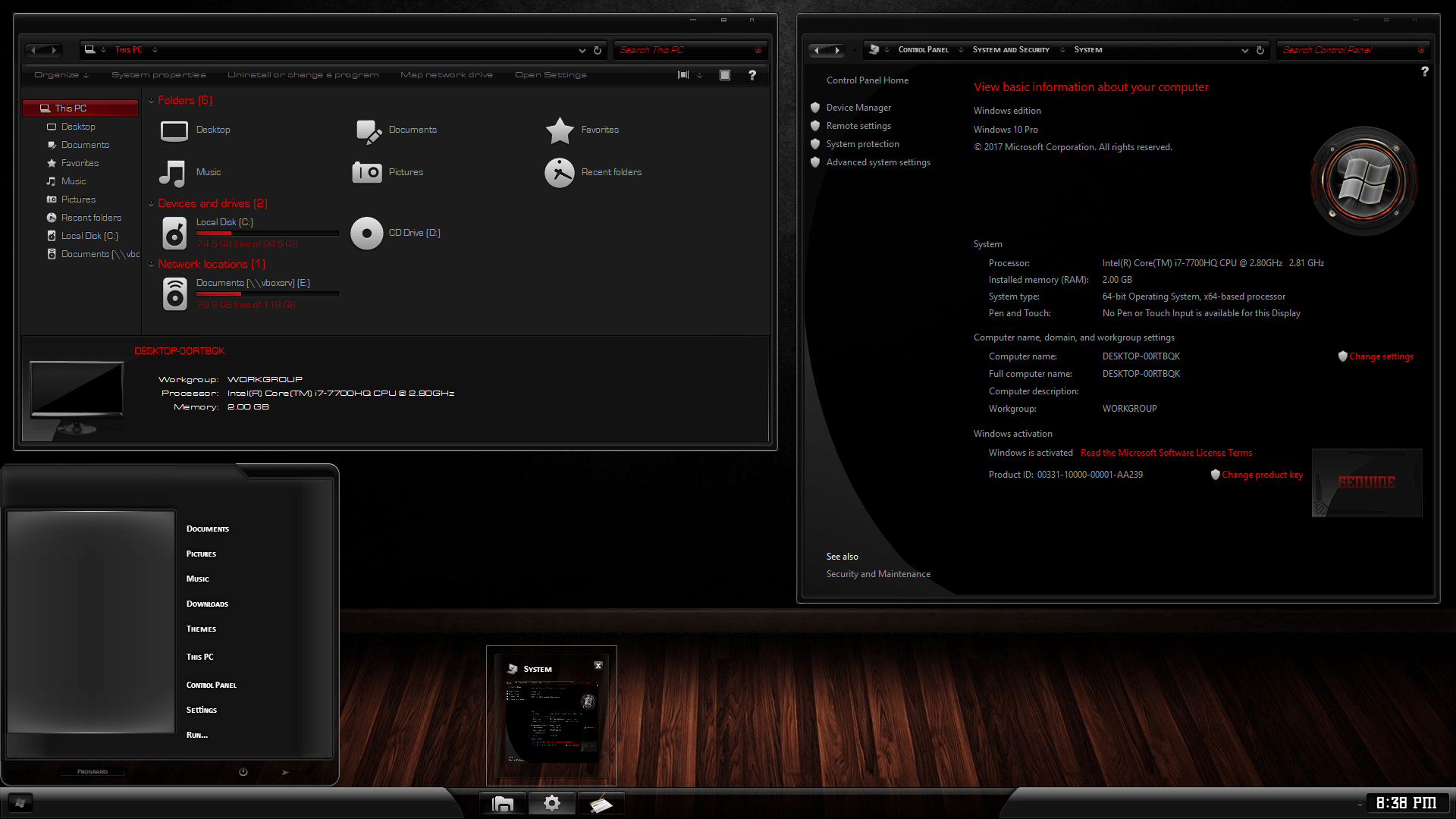Image resolution: width=1456 pixels, height=819 pixels.
Task: Click the Start button at bottom-left
Action: coord(20,802)
